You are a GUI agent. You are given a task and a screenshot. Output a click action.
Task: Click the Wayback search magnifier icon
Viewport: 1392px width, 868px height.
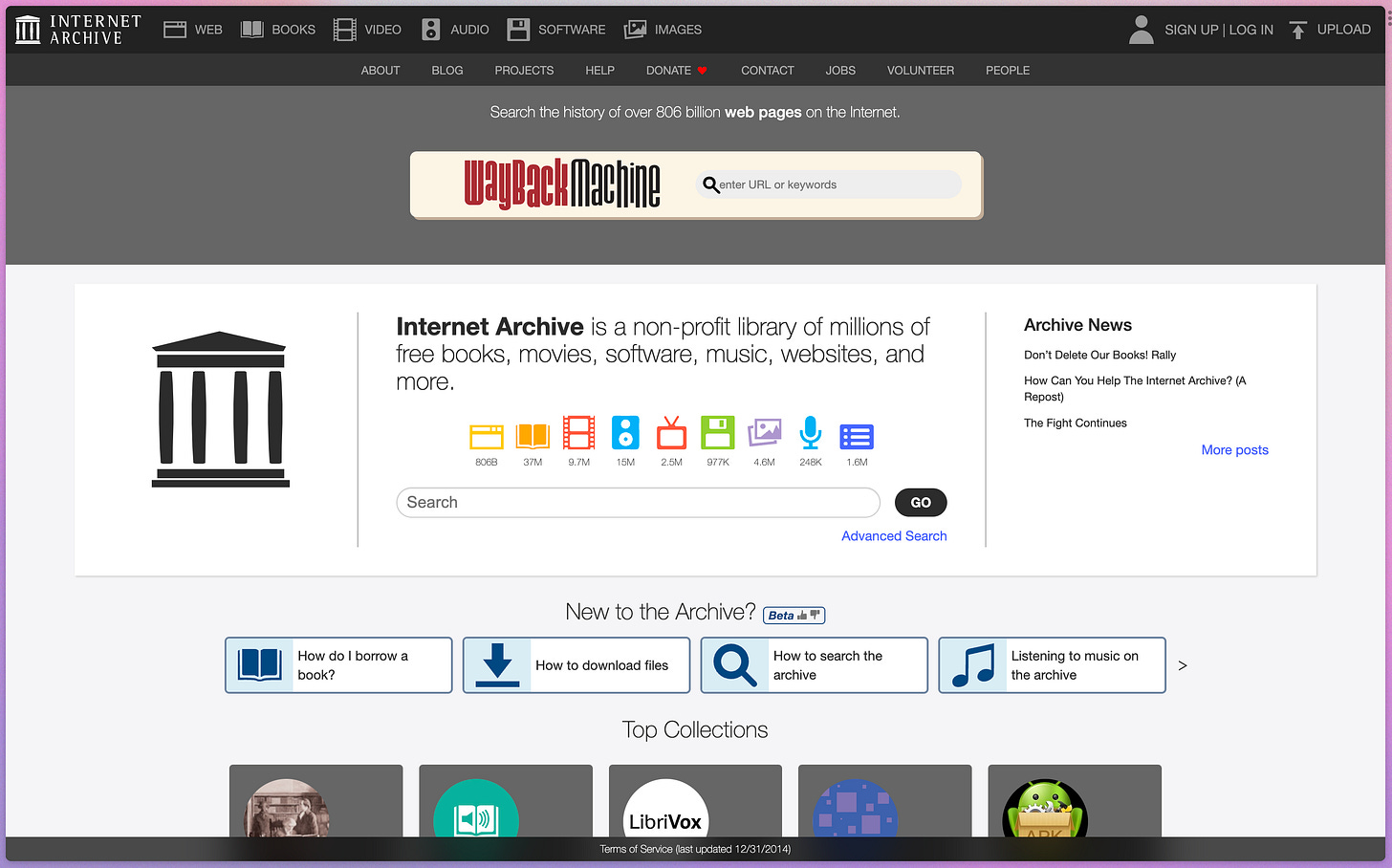710,184
